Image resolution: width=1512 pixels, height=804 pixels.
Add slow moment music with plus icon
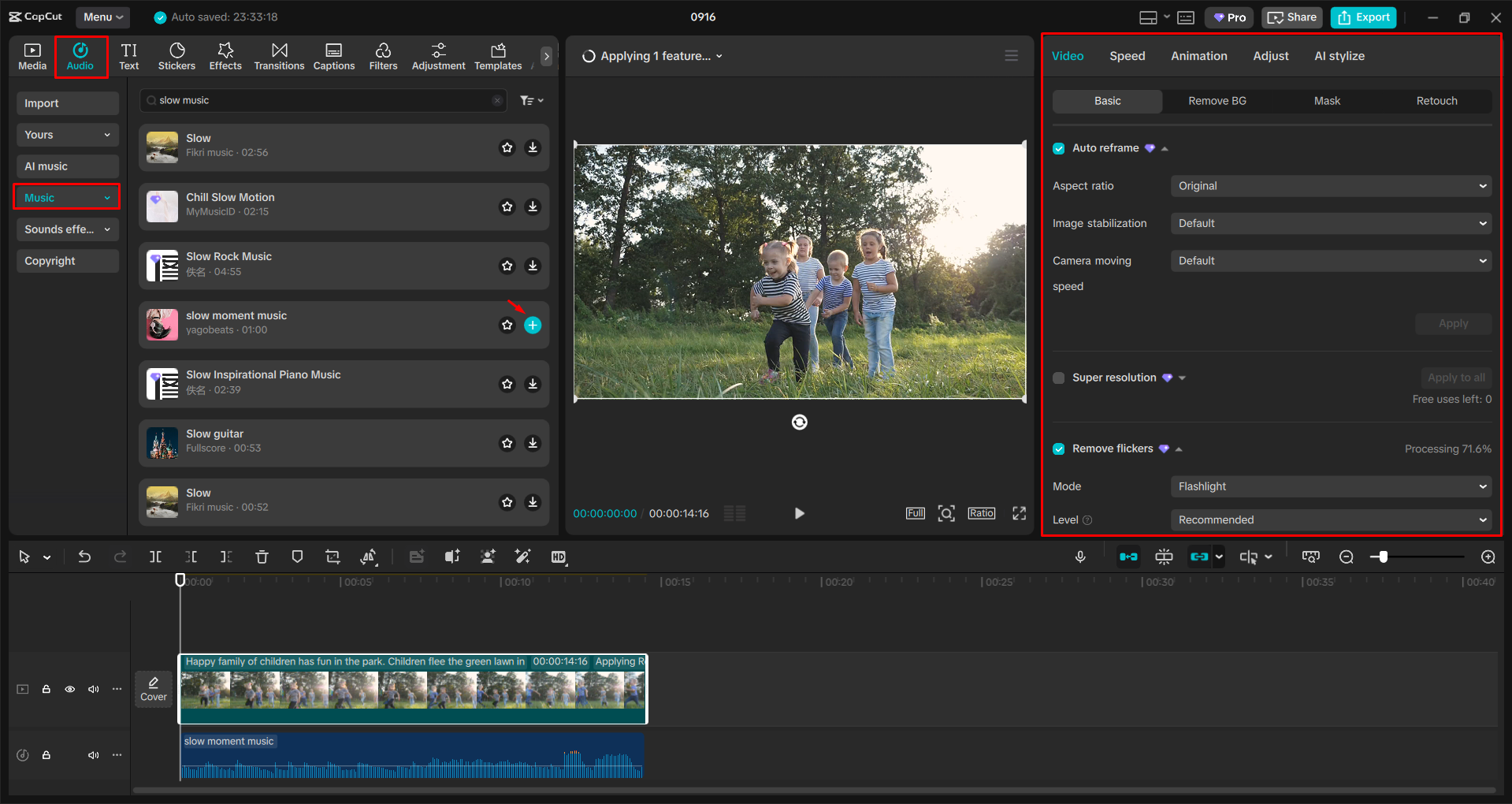pos(533,325)
